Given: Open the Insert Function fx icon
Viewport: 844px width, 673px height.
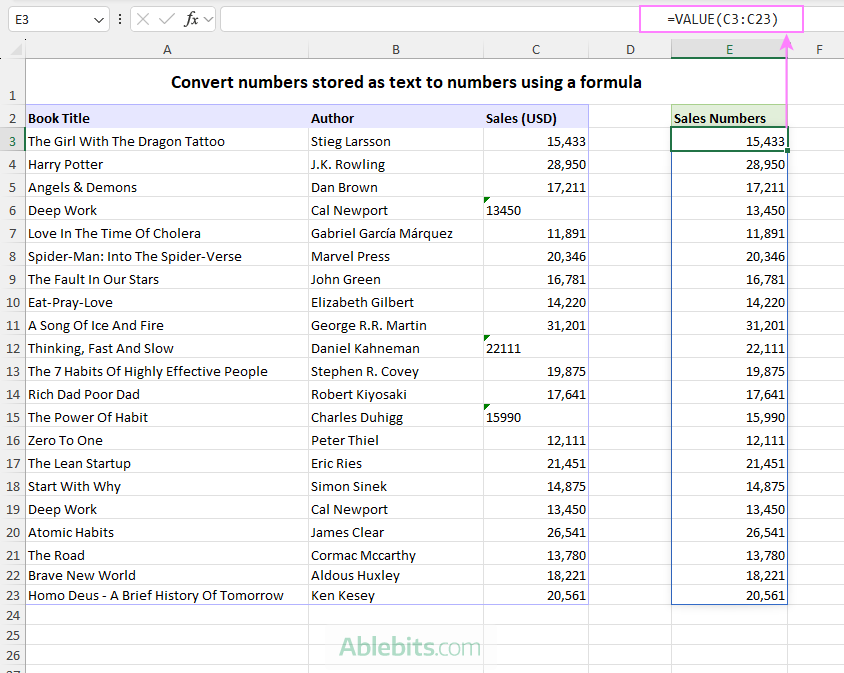Looking at the screenshot, I should (191, 20).
